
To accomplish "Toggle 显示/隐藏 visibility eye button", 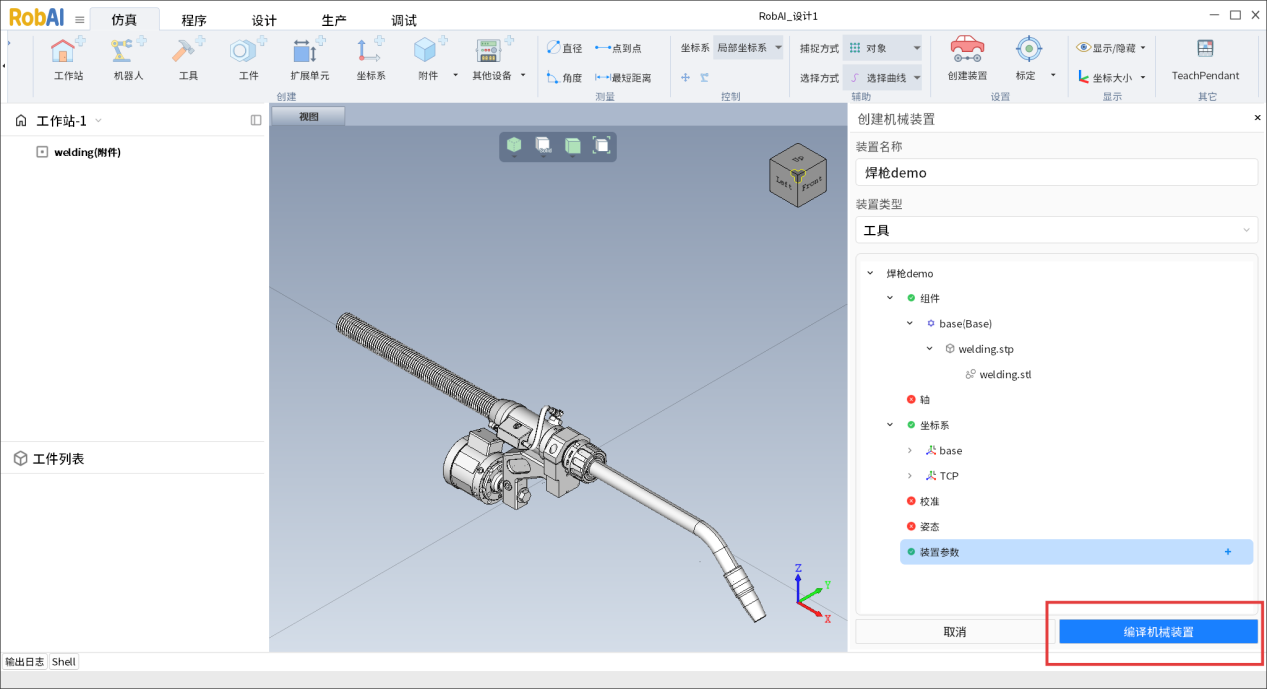I will 1110,47.
